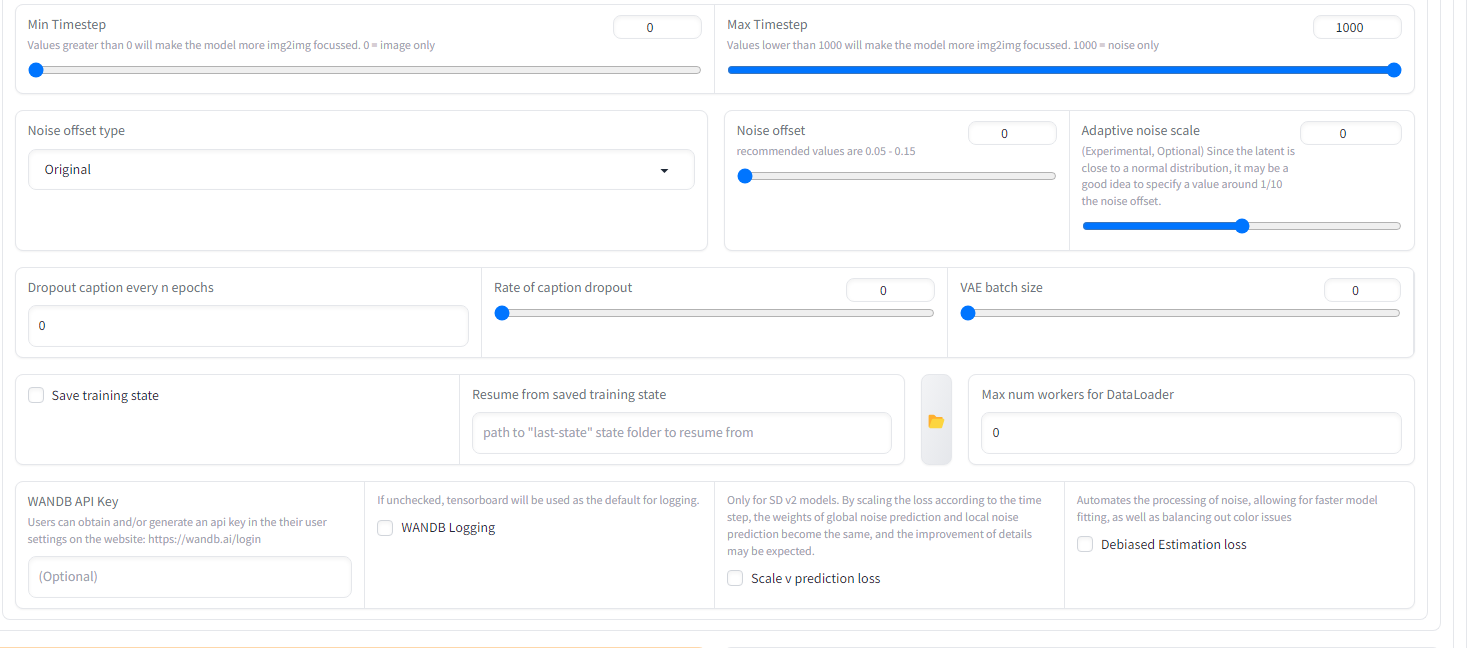Open the Noise offset type dropdown
Viewport: 1477px width, 648px height.
(x=361, y=170)
